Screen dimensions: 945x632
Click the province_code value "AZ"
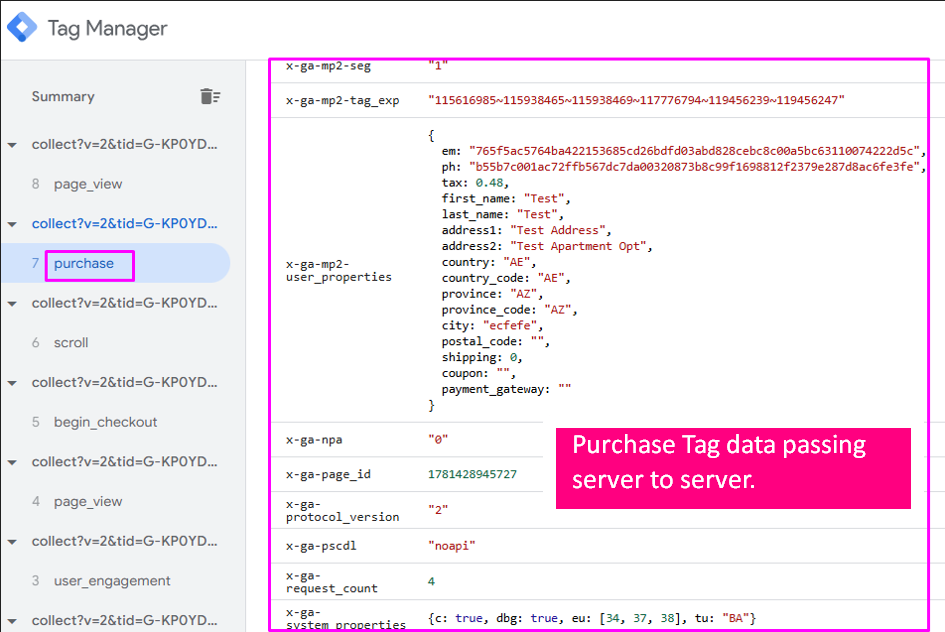[x=557, y=310]
